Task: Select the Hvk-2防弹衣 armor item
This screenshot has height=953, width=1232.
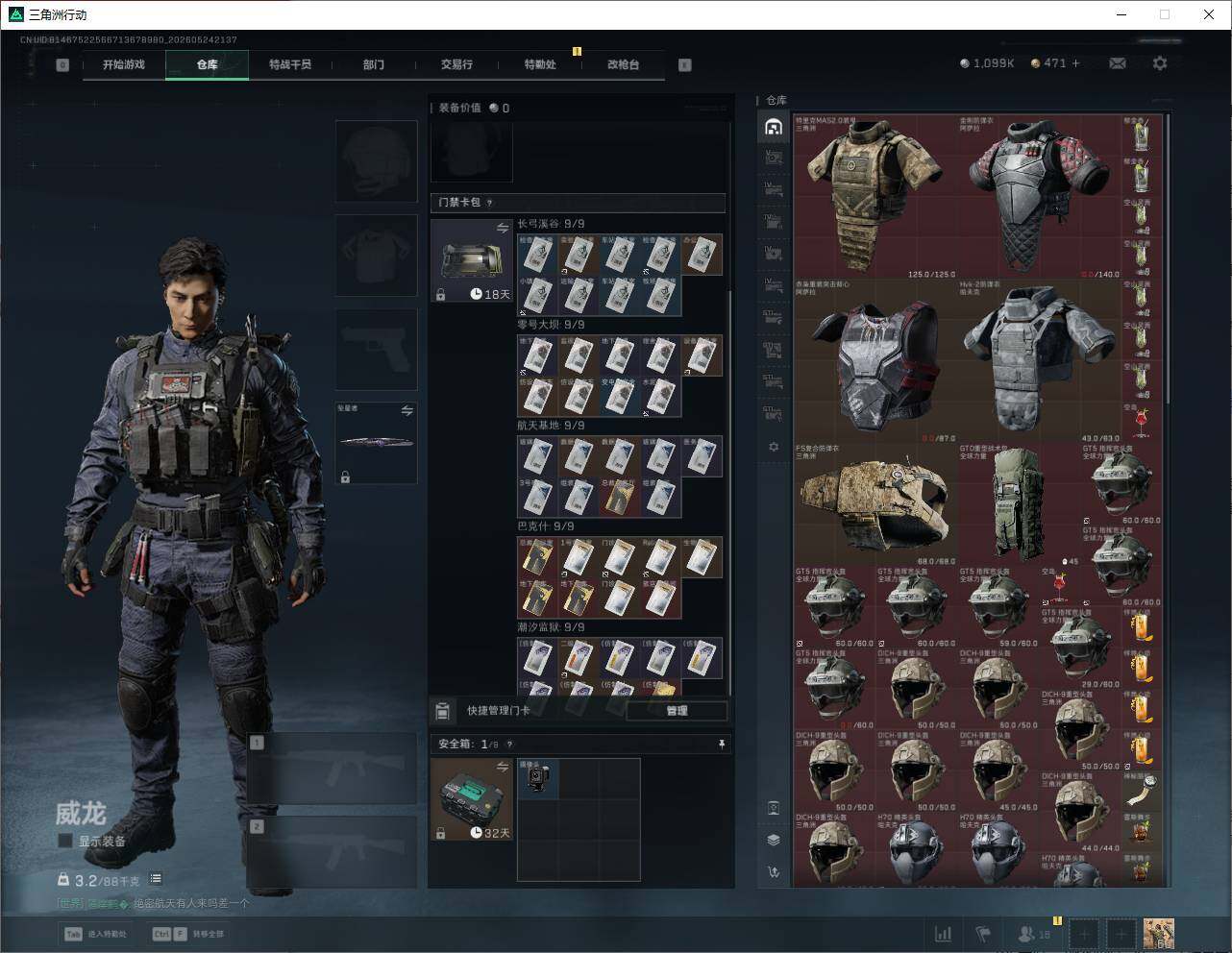Action: [1040, 361]
